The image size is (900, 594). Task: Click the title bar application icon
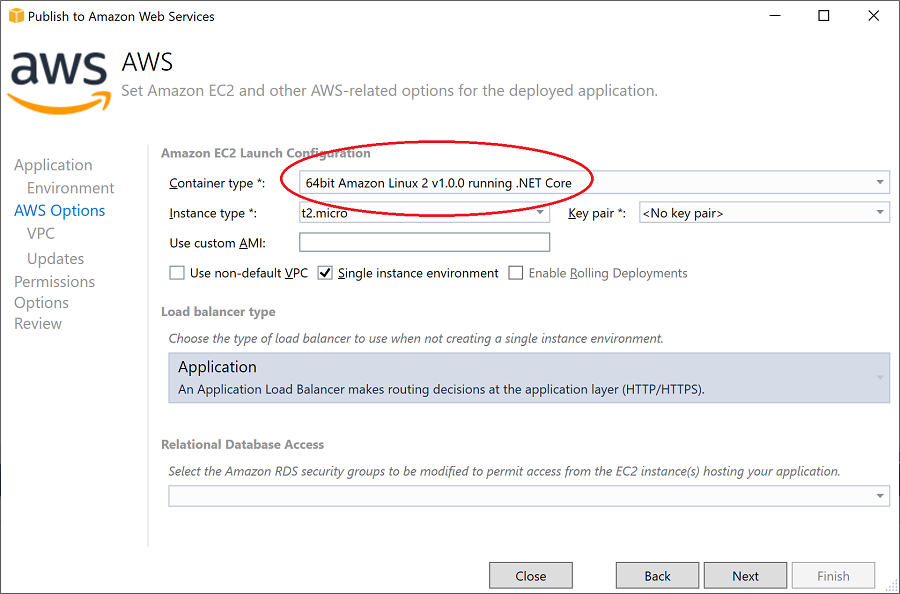14,15
